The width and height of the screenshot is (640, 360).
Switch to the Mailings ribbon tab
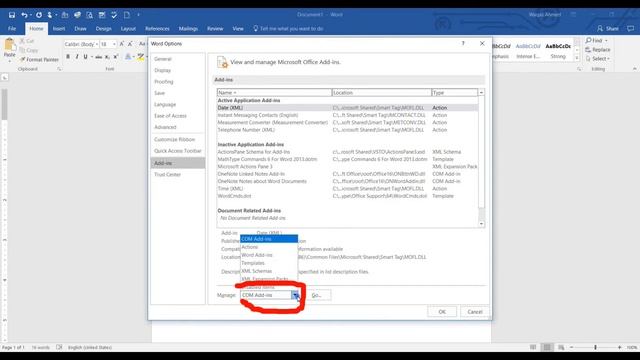click(188, 29)
